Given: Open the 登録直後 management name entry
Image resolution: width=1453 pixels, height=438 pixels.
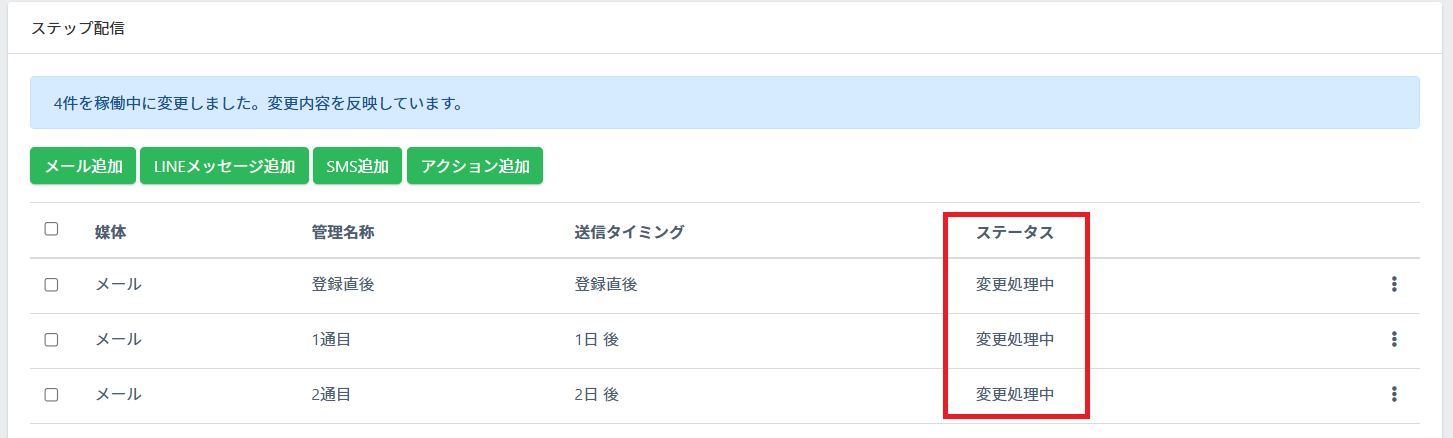Looking at the screenshot, I should (343, 285).
